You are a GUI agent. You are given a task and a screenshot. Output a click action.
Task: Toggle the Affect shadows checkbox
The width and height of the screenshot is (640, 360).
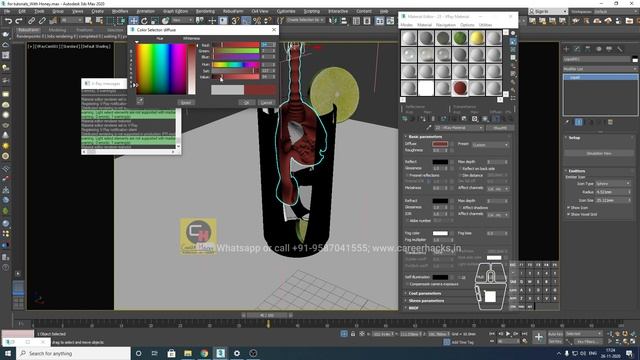[x=460, y=208]
